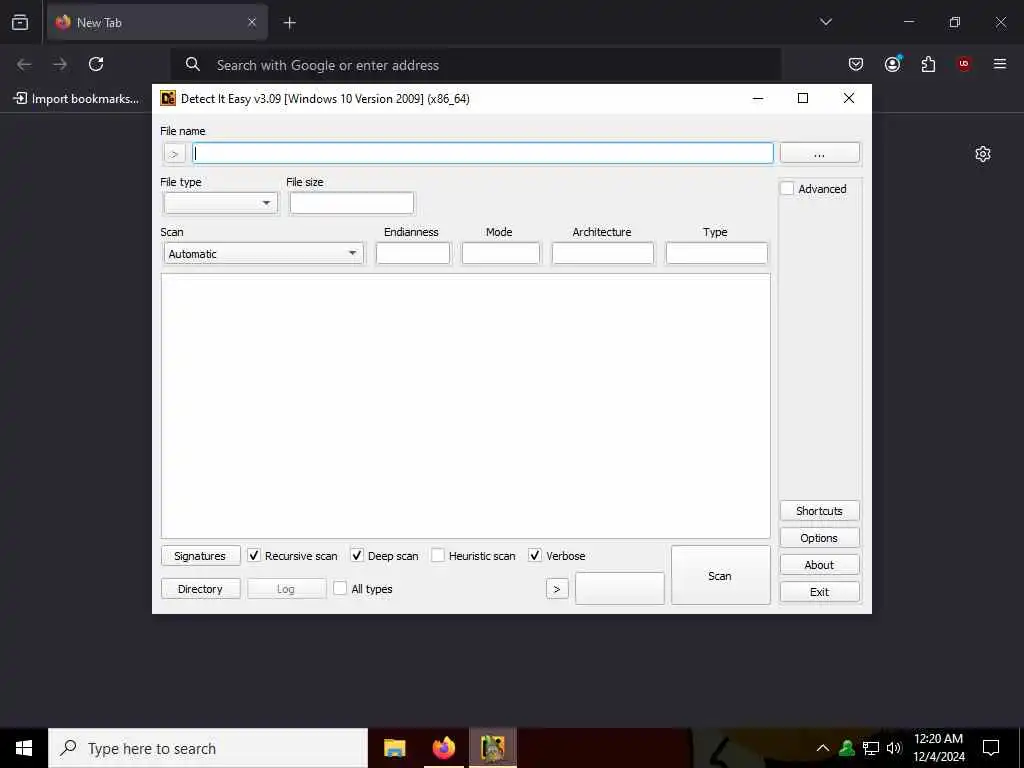
Task: Click the Endianness field
Action: (413, 253)
